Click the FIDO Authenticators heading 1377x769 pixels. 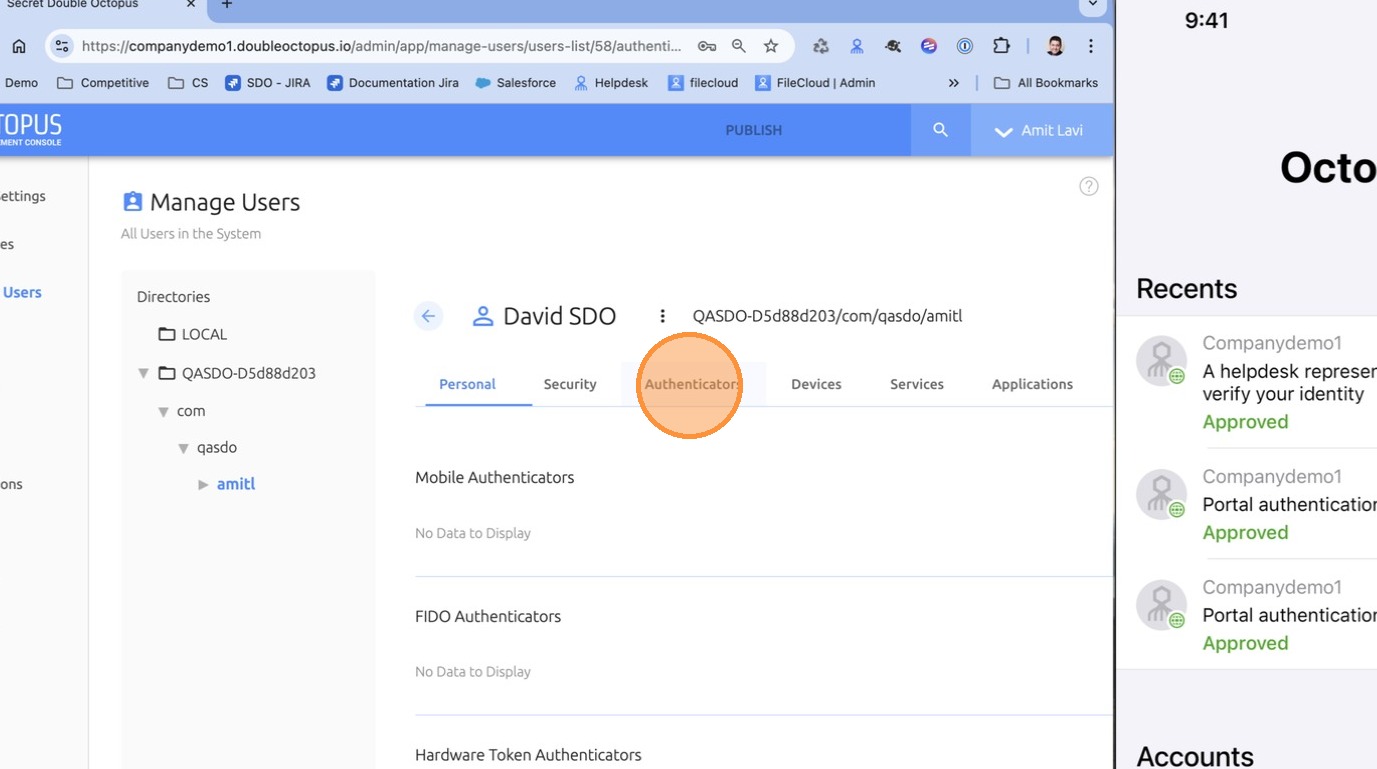tap(488, 617)
